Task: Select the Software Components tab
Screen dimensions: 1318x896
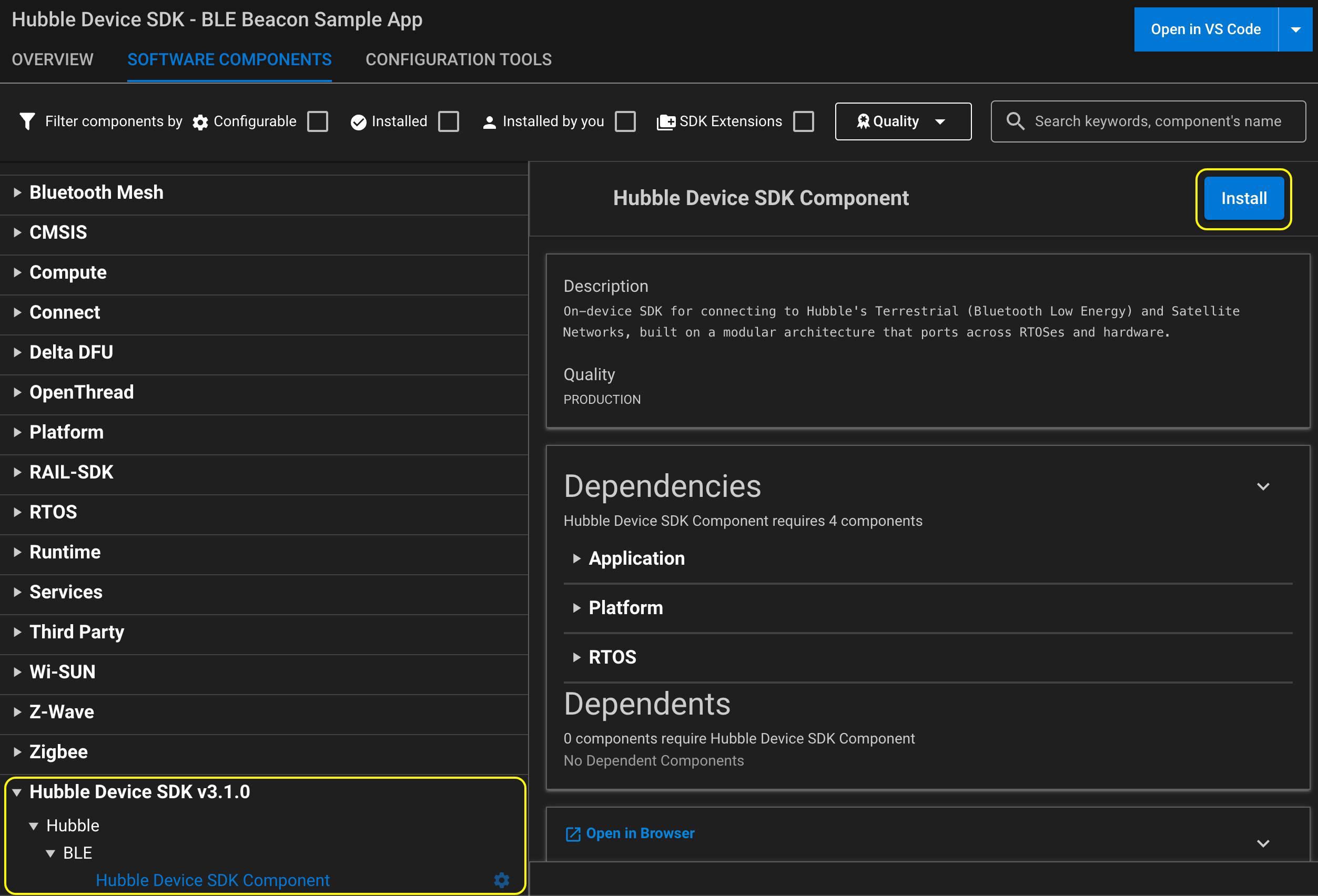Action: (x=229, y=59)
